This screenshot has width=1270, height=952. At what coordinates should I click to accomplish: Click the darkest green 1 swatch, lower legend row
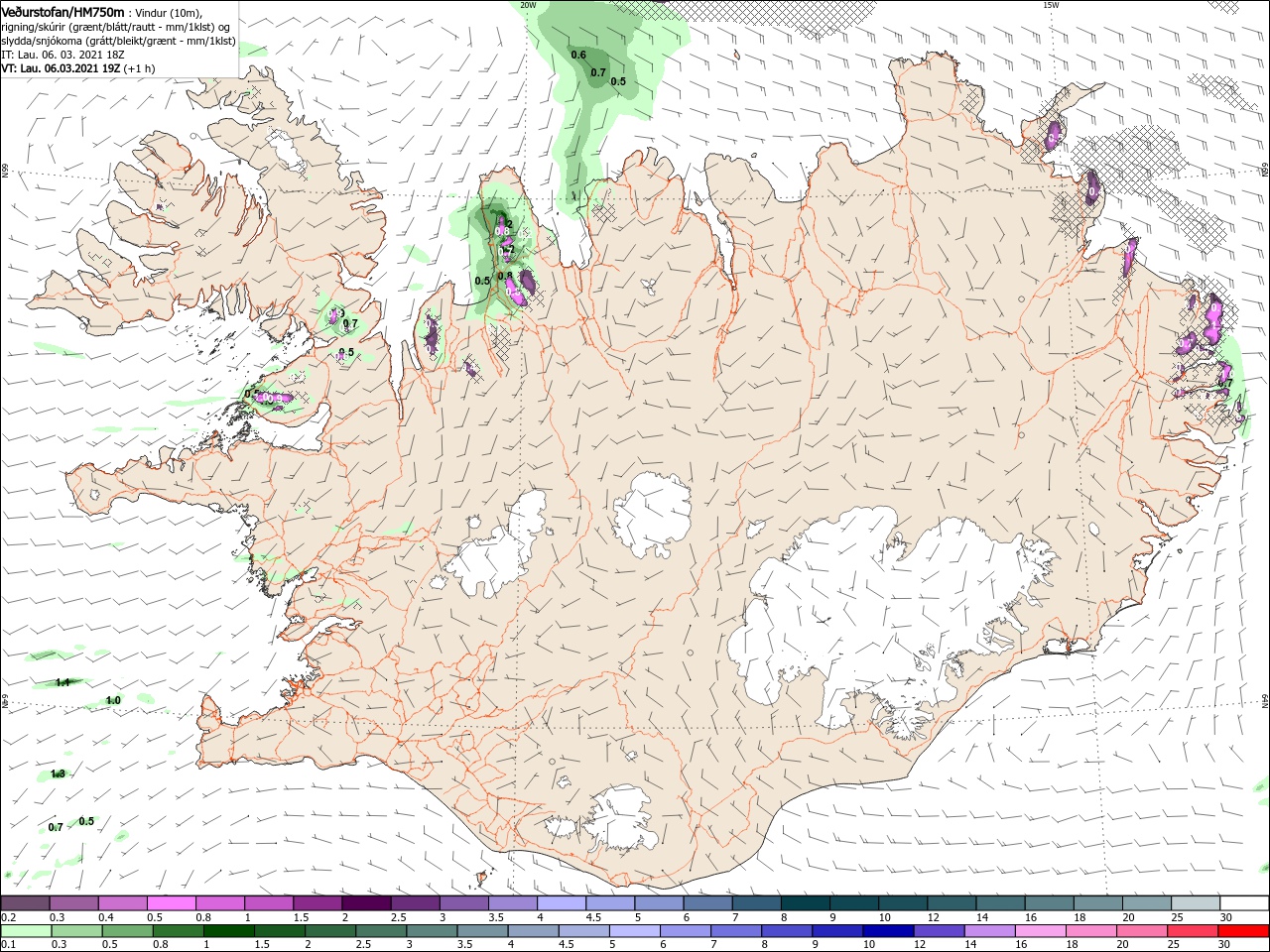click(x=228, y=931)
